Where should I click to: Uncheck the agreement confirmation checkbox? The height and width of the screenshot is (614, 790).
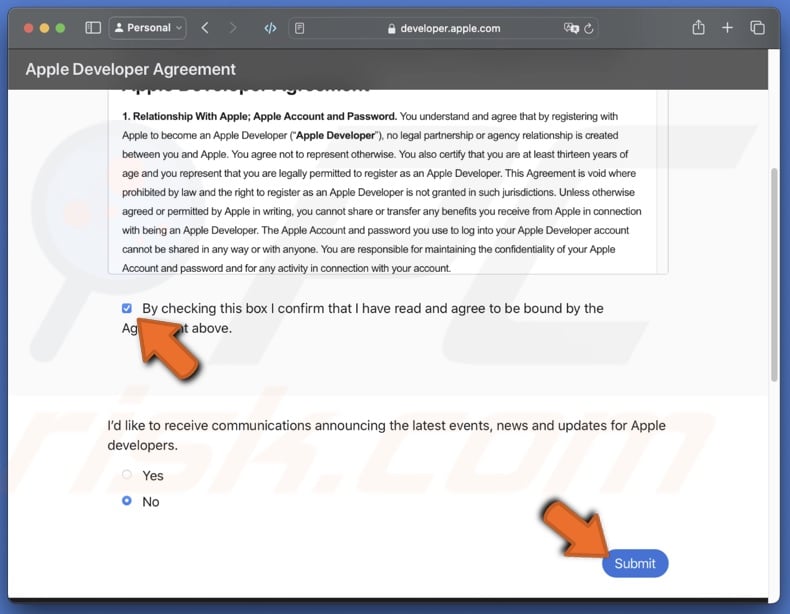[127, 308]
